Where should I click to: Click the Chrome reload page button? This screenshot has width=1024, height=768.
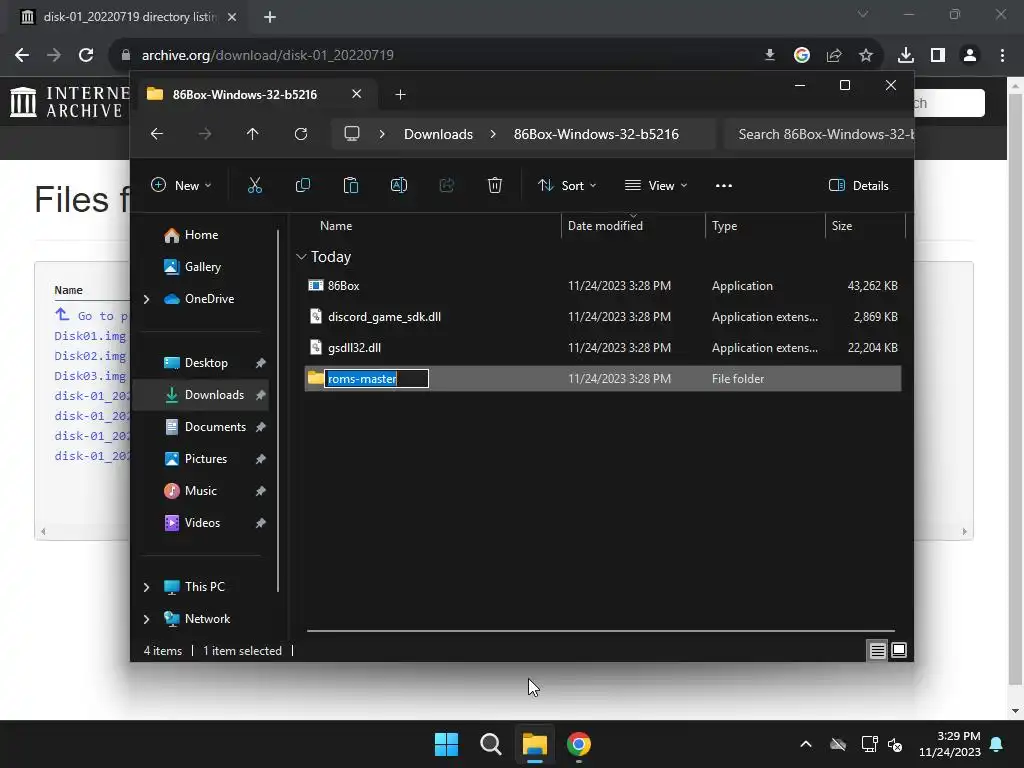tap(86, 55)
